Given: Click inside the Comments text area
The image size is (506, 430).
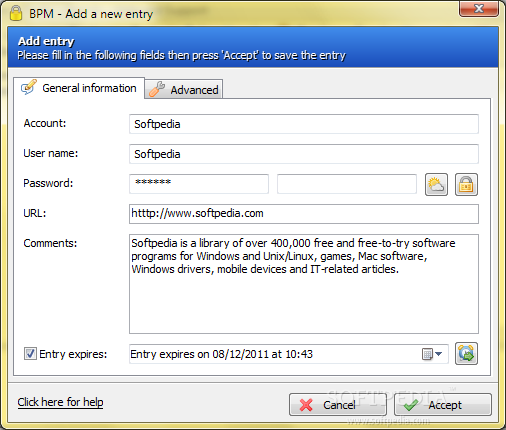Looking at the screenshot, I should coord(304,284).
